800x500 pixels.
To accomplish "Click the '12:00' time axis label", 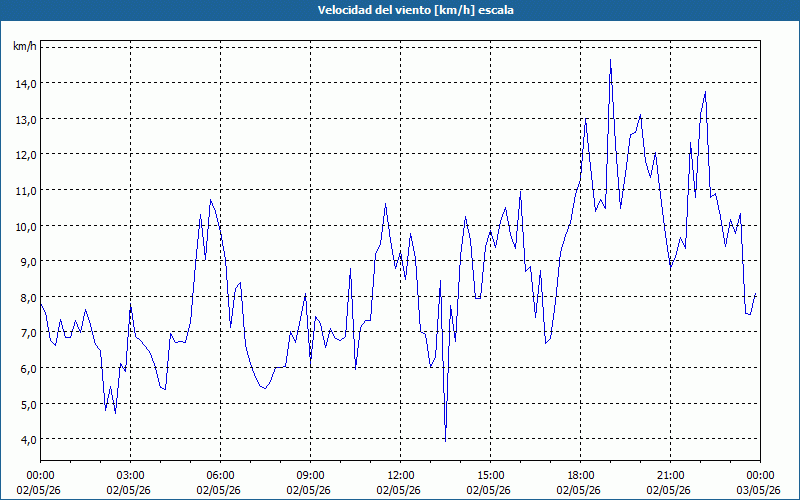I will click(401, 476).
